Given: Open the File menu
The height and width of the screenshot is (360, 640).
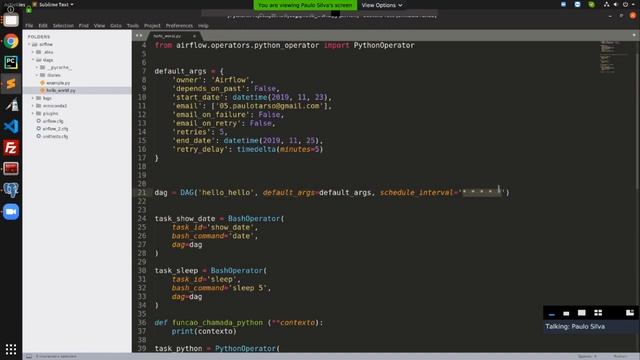Looking at the screenshot, I should [29, 25].
